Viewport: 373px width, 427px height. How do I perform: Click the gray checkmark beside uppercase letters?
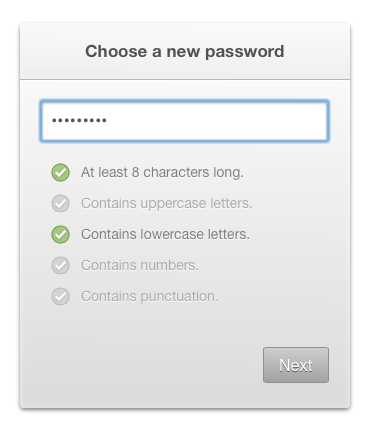pyautogui.click(x=60, y=203)
